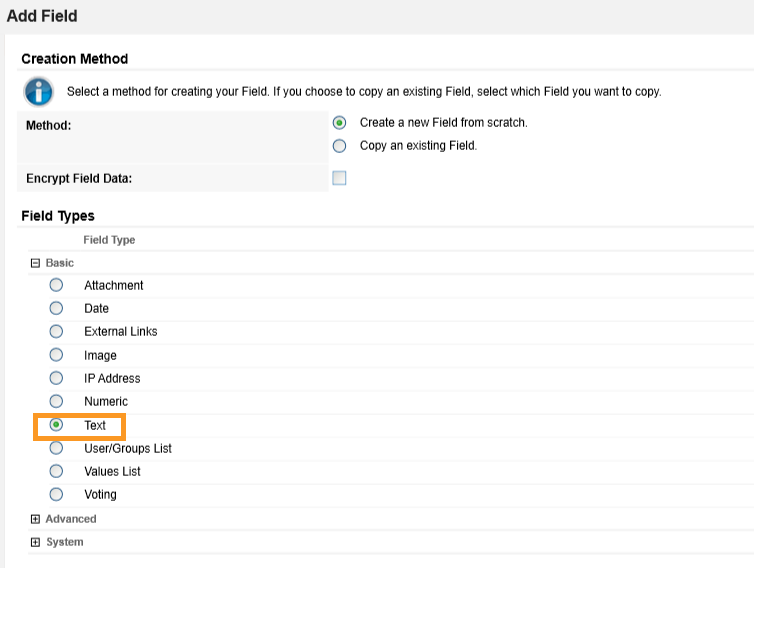777x636 pixels.
Task: Click the System group label
Action: pyautogui.click(x=65, y=542)
